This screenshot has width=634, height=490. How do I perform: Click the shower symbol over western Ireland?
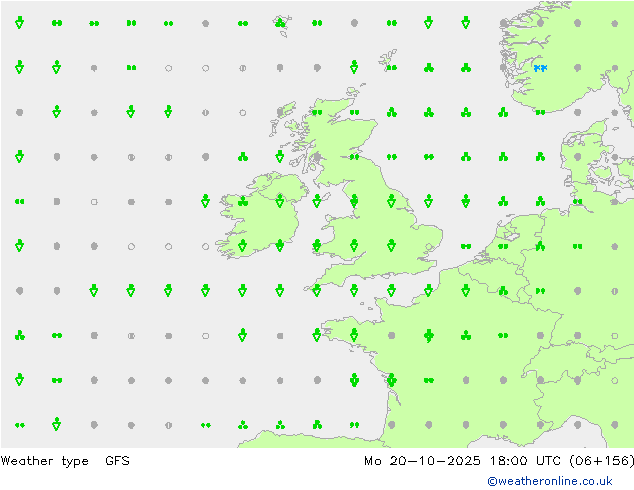tap(243, 201)
